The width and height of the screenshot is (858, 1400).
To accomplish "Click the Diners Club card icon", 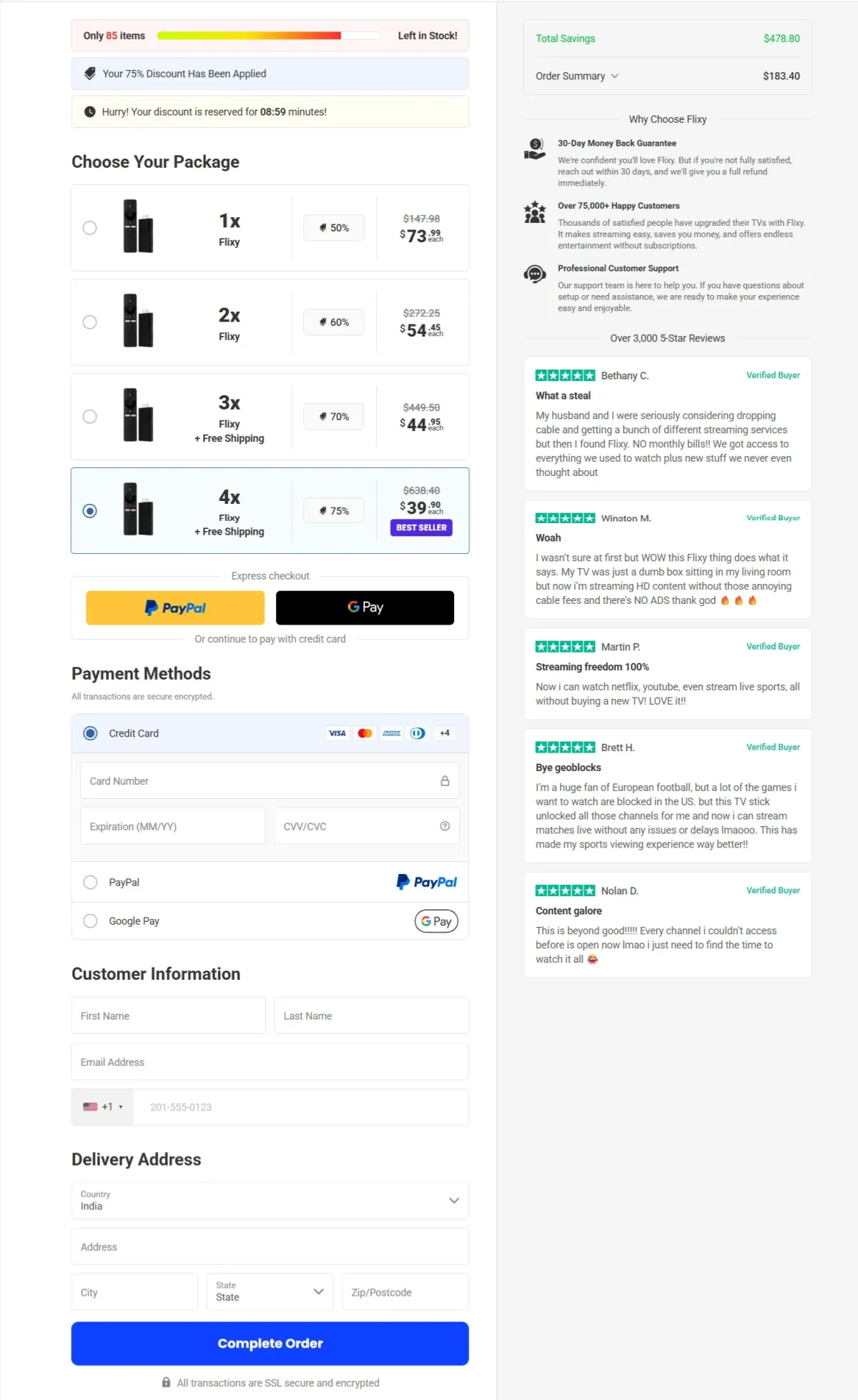I will pos(418,733).
